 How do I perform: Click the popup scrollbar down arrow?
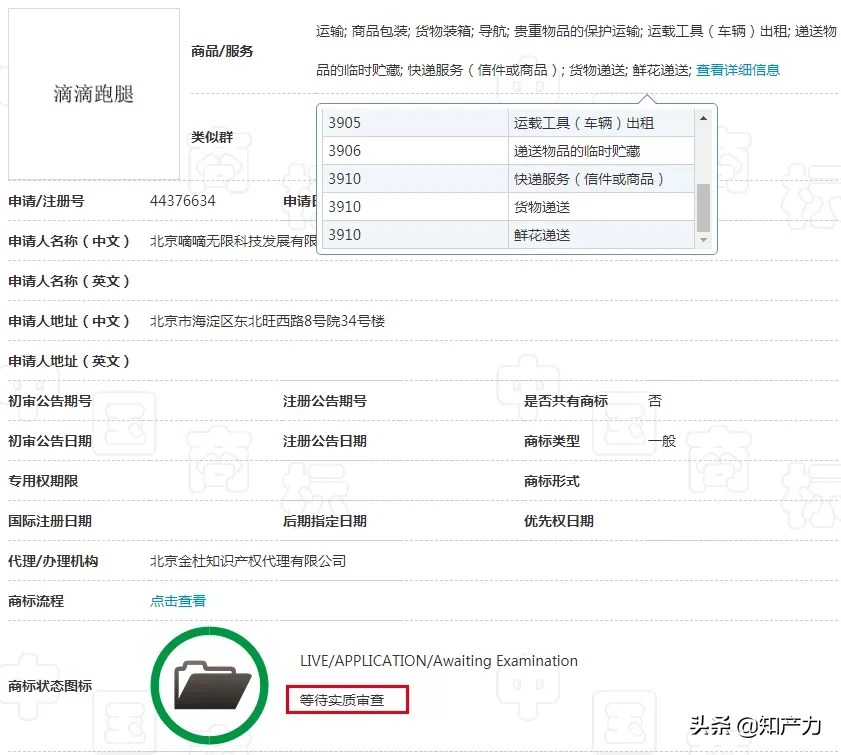pyautogui.click(x=703, y=240)
